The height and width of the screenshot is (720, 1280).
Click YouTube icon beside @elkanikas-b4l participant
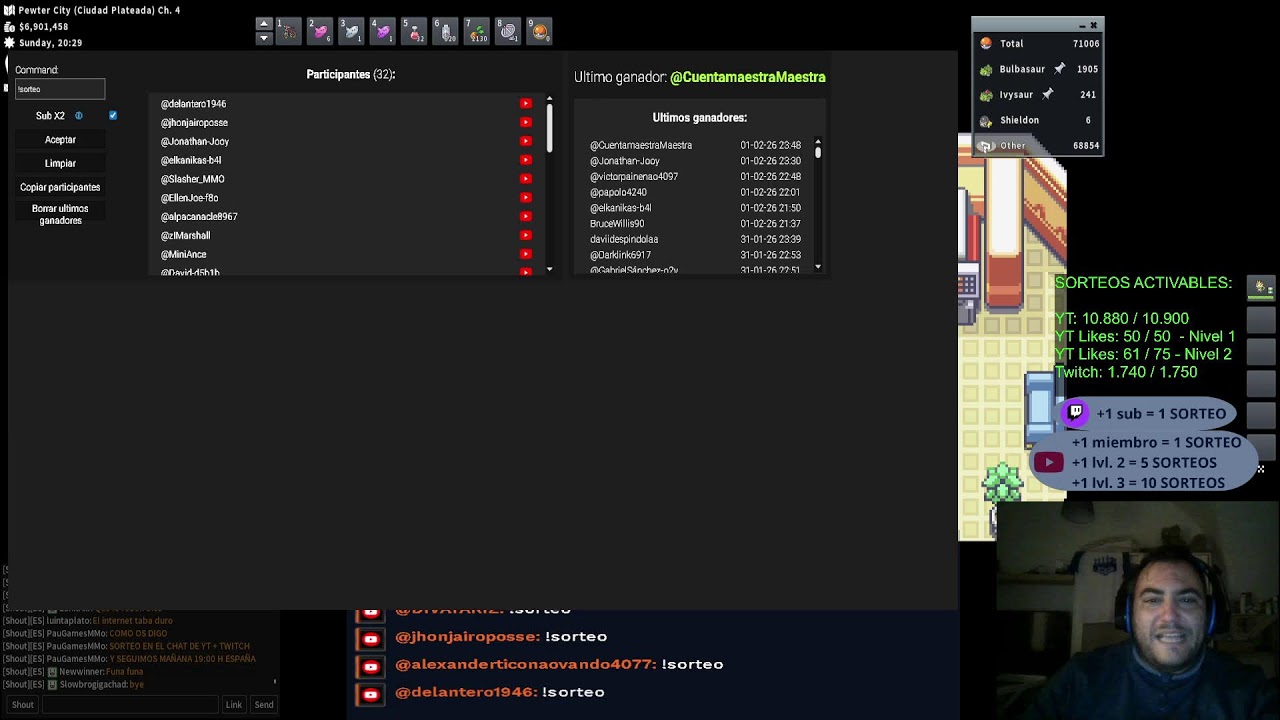click(x=526, y=160)
